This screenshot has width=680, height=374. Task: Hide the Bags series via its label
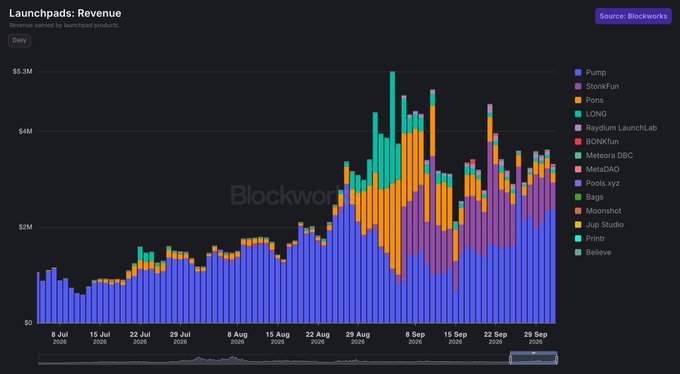point(594,197)
